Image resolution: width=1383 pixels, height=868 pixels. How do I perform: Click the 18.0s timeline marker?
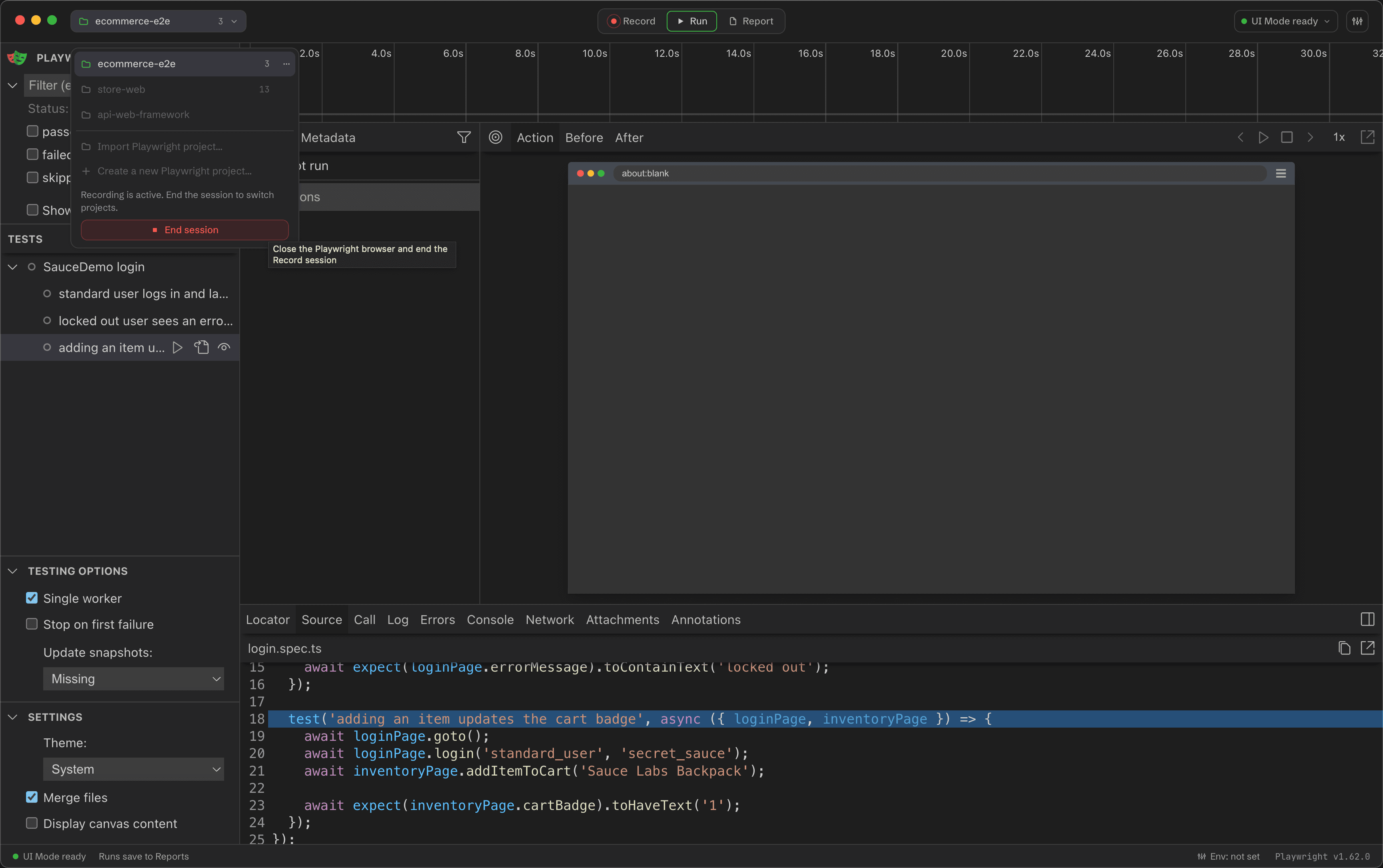[882, 53]
